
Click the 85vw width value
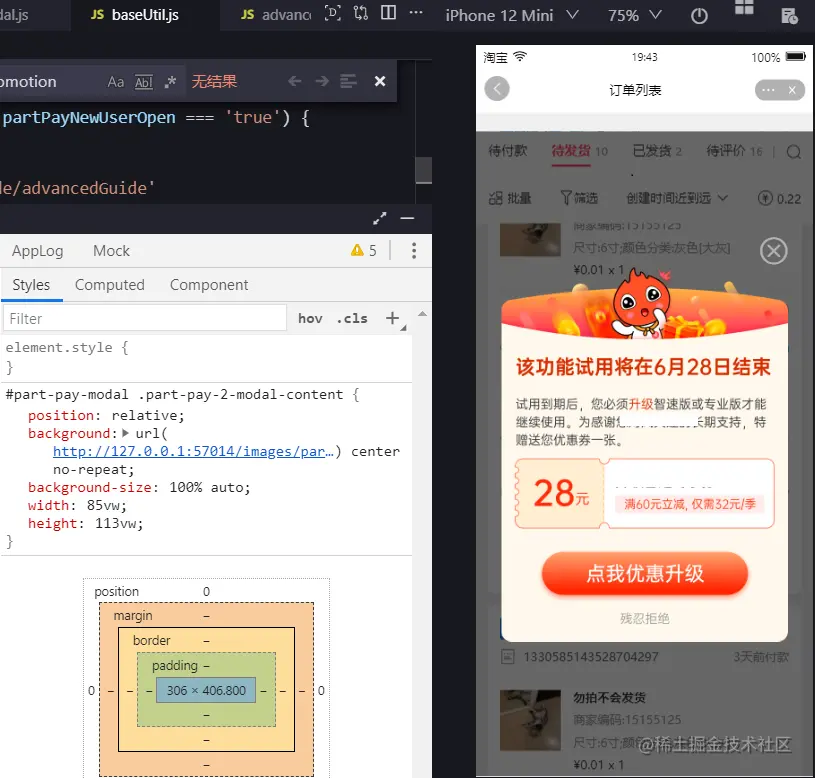pos(106,505)
